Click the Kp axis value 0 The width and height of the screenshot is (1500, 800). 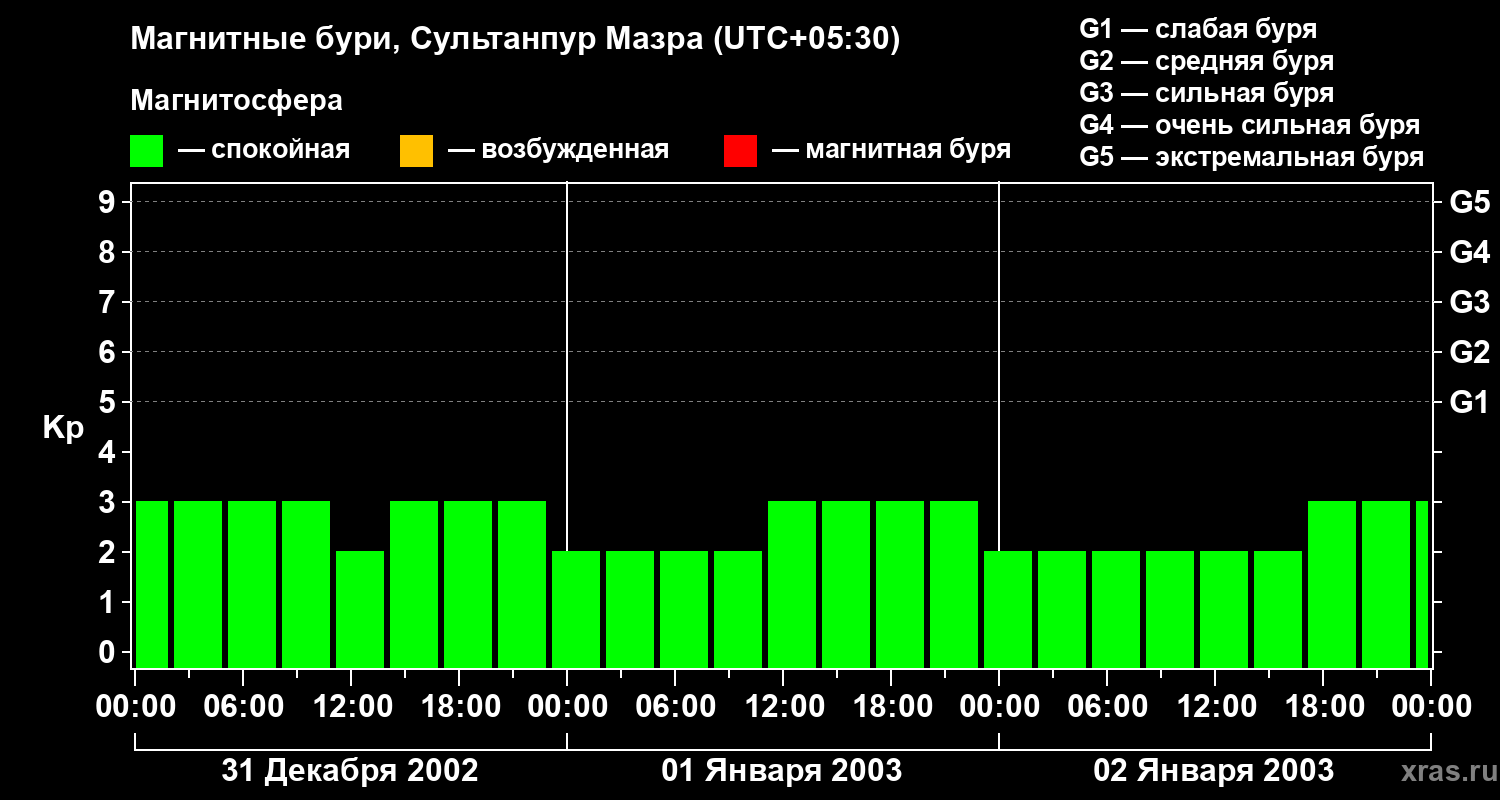[109, 652]
